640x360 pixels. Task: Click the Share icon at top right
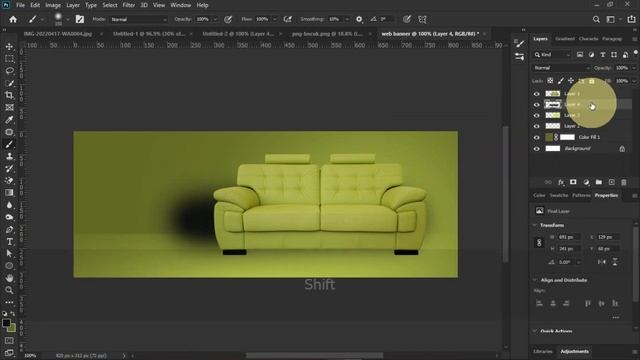(631, 19)
